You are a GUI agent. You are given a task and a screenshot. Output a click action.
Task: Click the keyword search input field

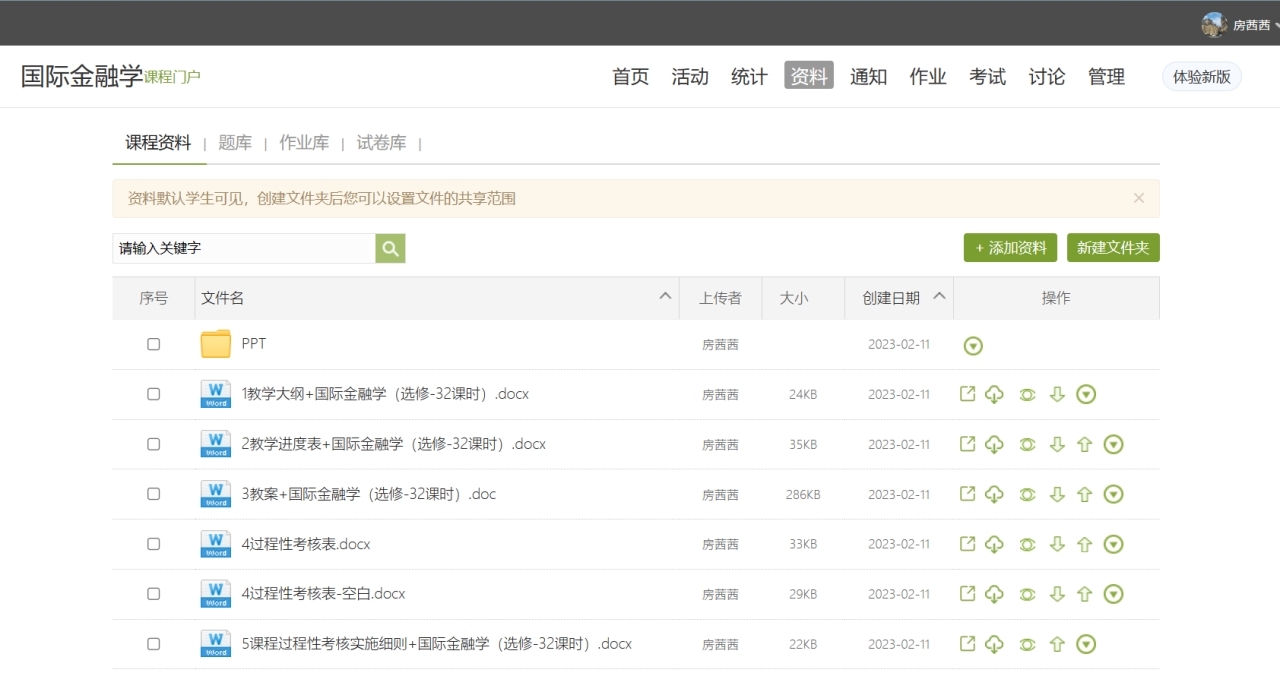[x=244, y=248]
